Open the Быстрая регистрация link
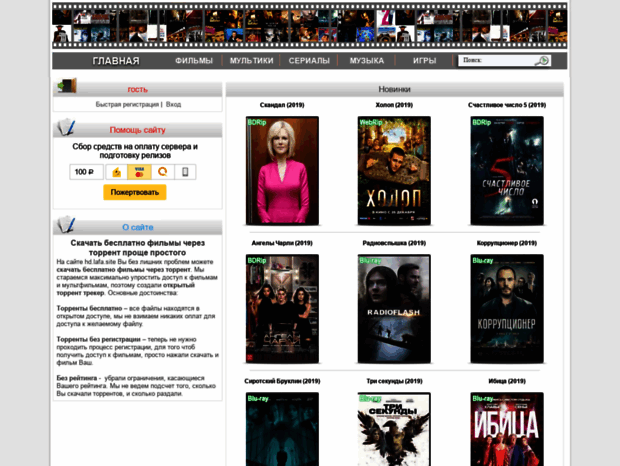 127,104
